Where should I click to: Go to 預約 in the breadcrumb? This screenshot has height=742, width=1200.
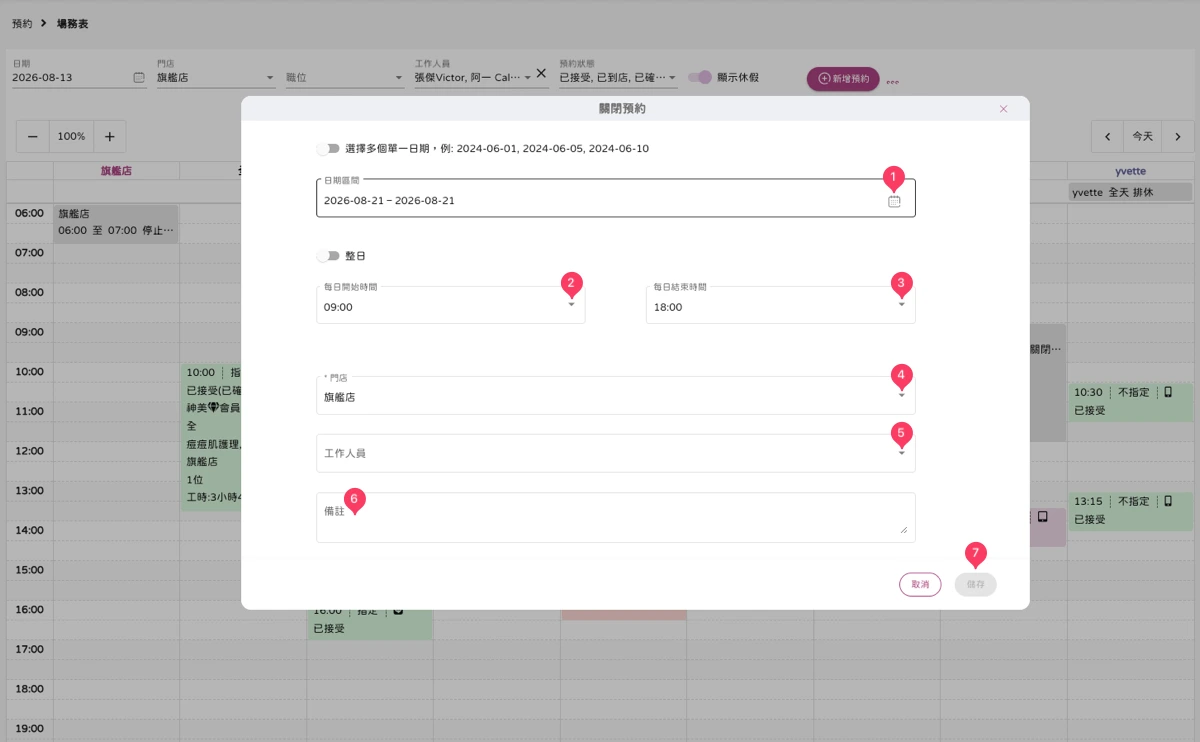pyautogui.click(x=22, y=23)
